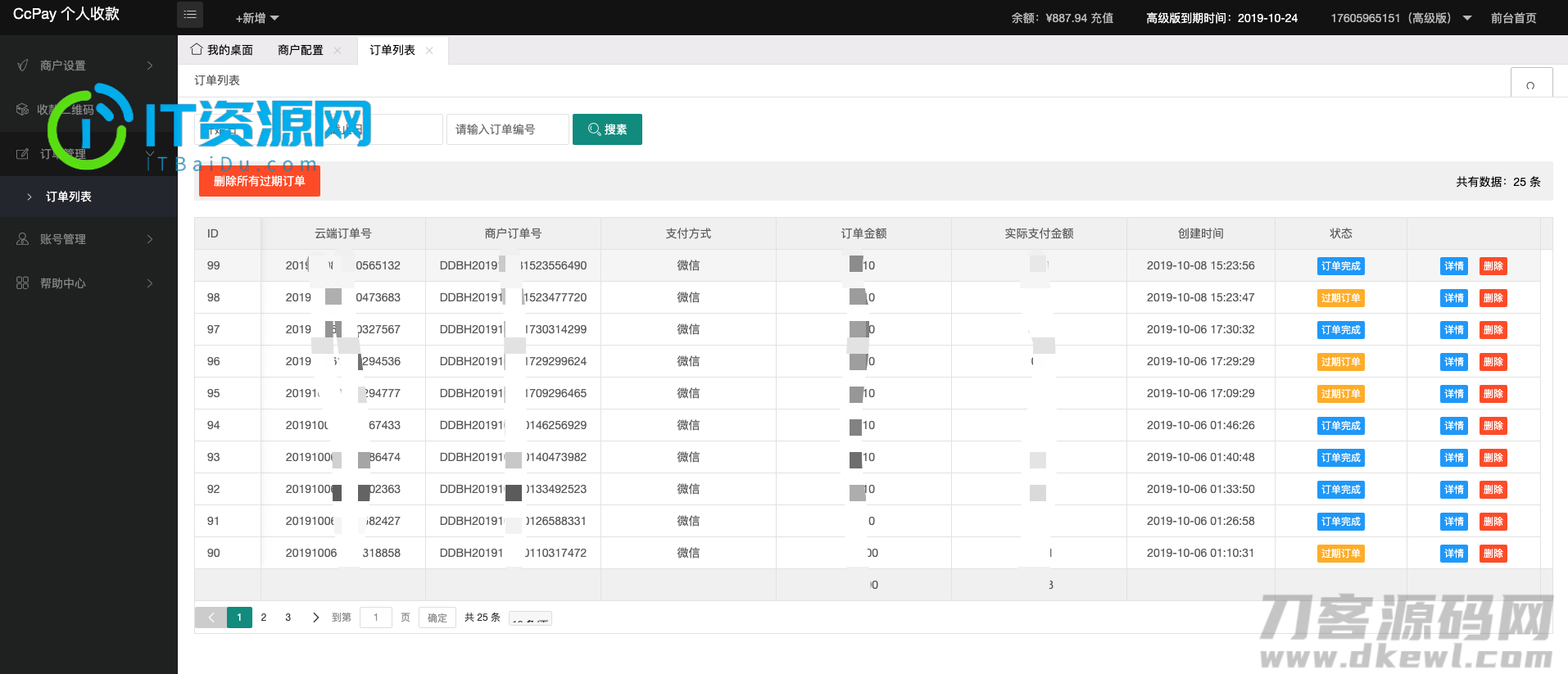The height and width of the screenshot is (674, 1568).
Task: Expand the 商户设置 sidebar menu
Action: [88, 66]
